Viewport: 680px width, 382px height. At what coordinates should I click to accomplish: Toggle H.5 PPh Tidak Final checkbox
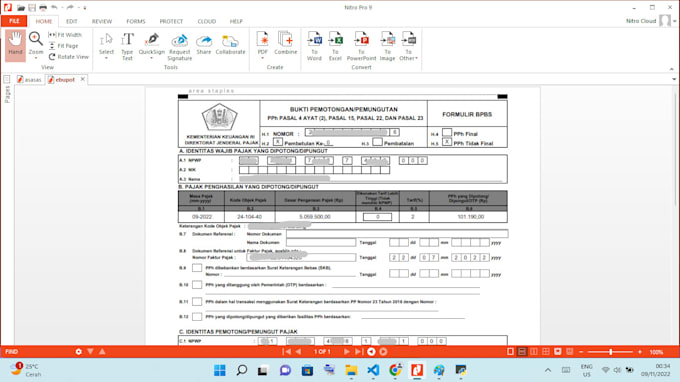(x=447, y=142)
